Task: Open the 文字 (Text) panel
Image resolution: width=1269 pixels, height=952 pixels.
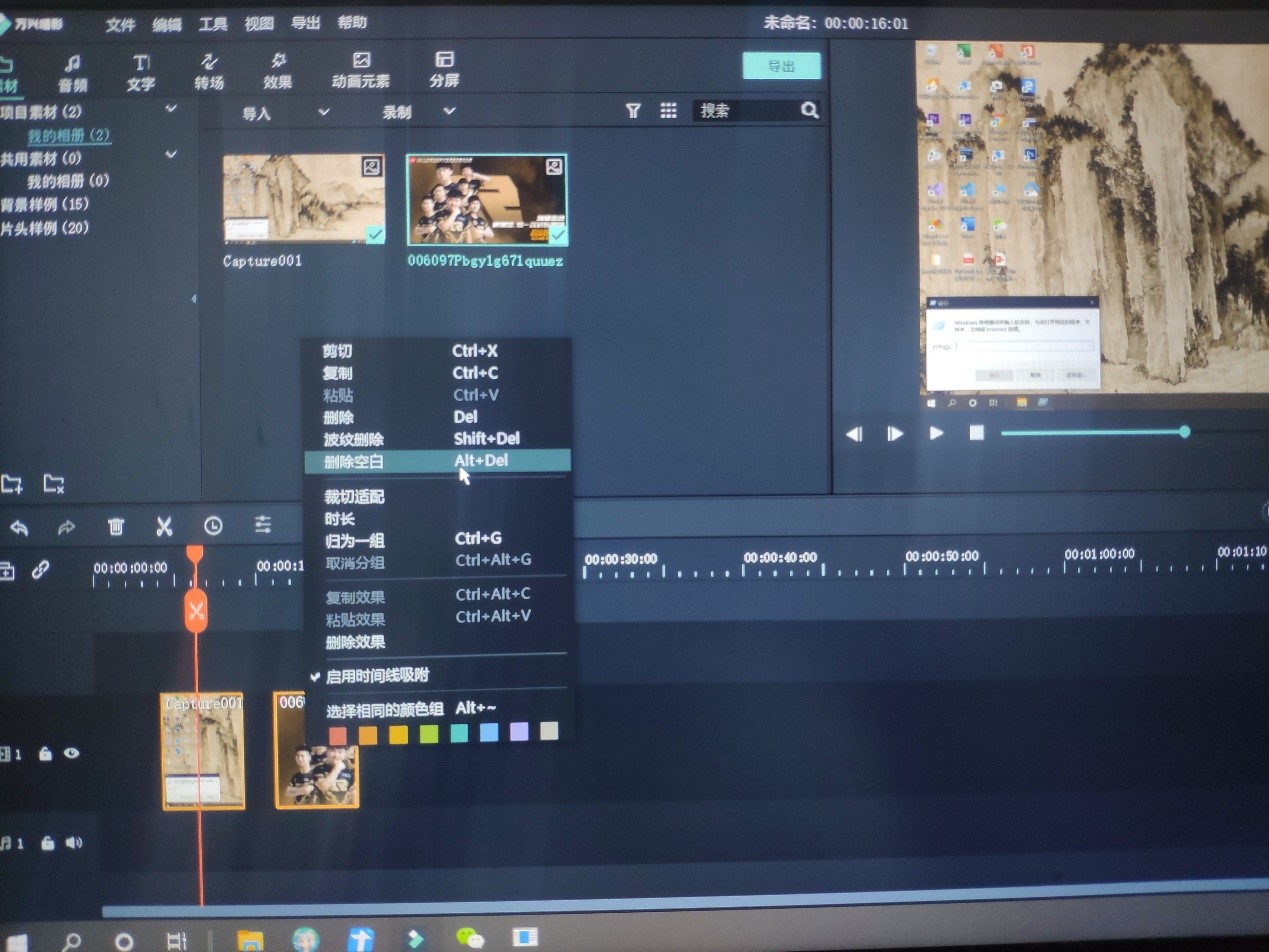Action: [x=141, y=72]
